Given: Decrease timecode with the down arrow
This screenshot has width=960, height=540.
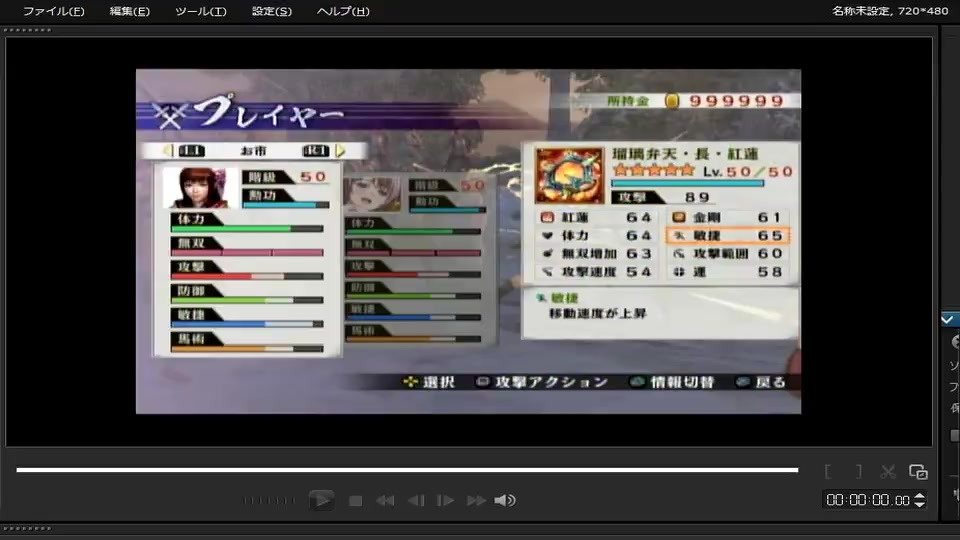Looking at the screenshot, I should (919, 504).
